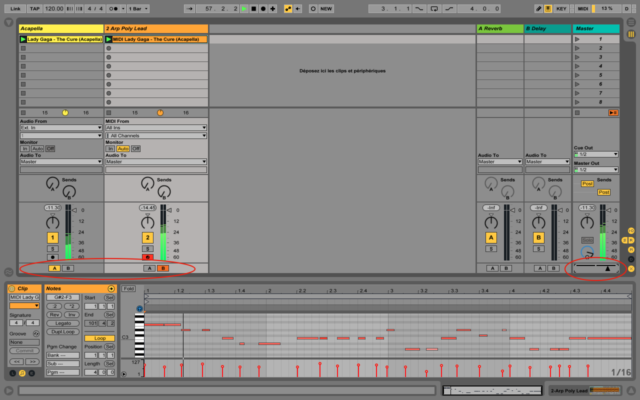Toggle the Punch-In switch
The height and width of the screenshot is (400, 640).
(419, 9)
